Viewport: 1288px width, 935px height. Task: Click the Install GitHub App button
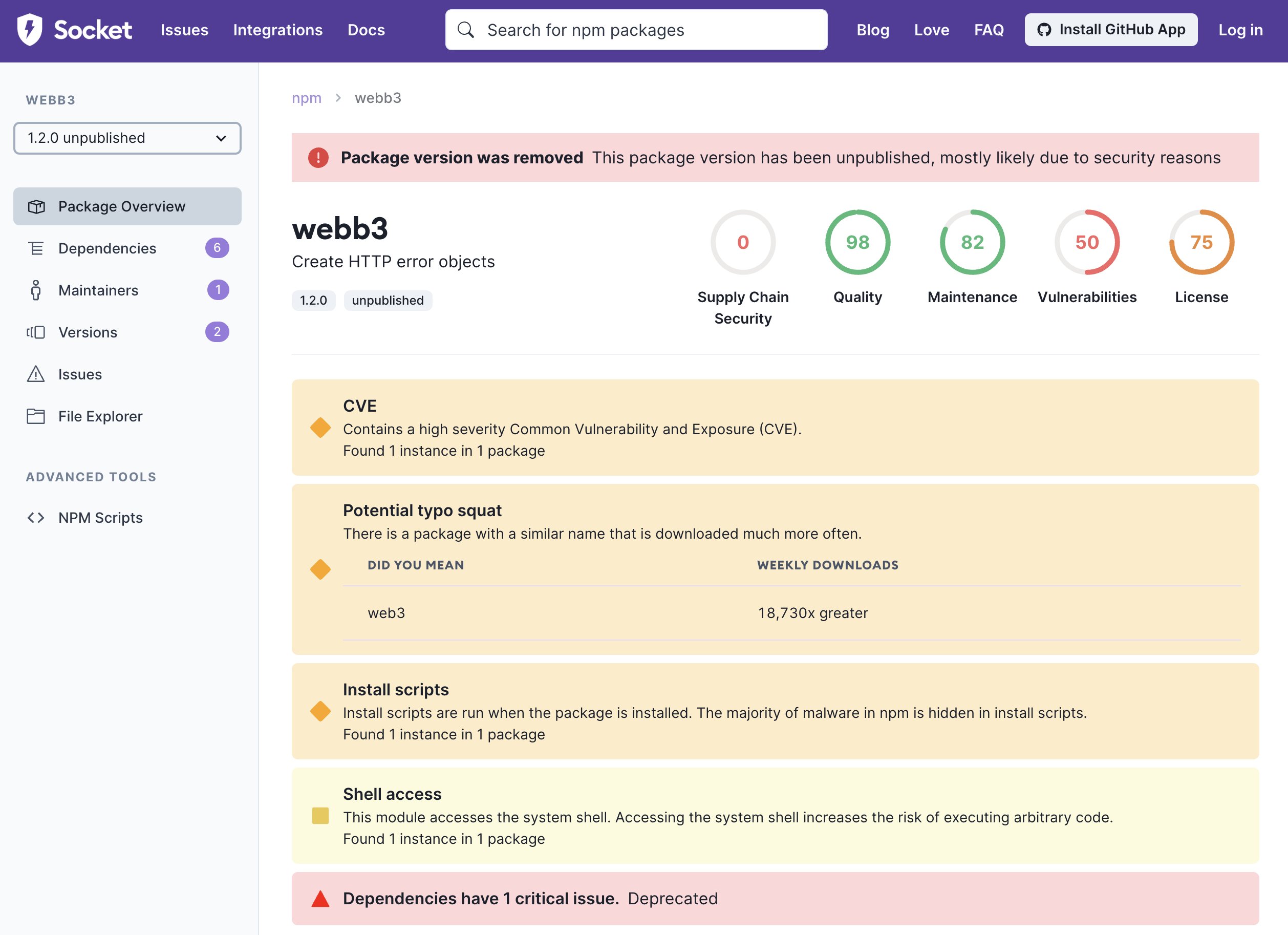pos(1110,30)
